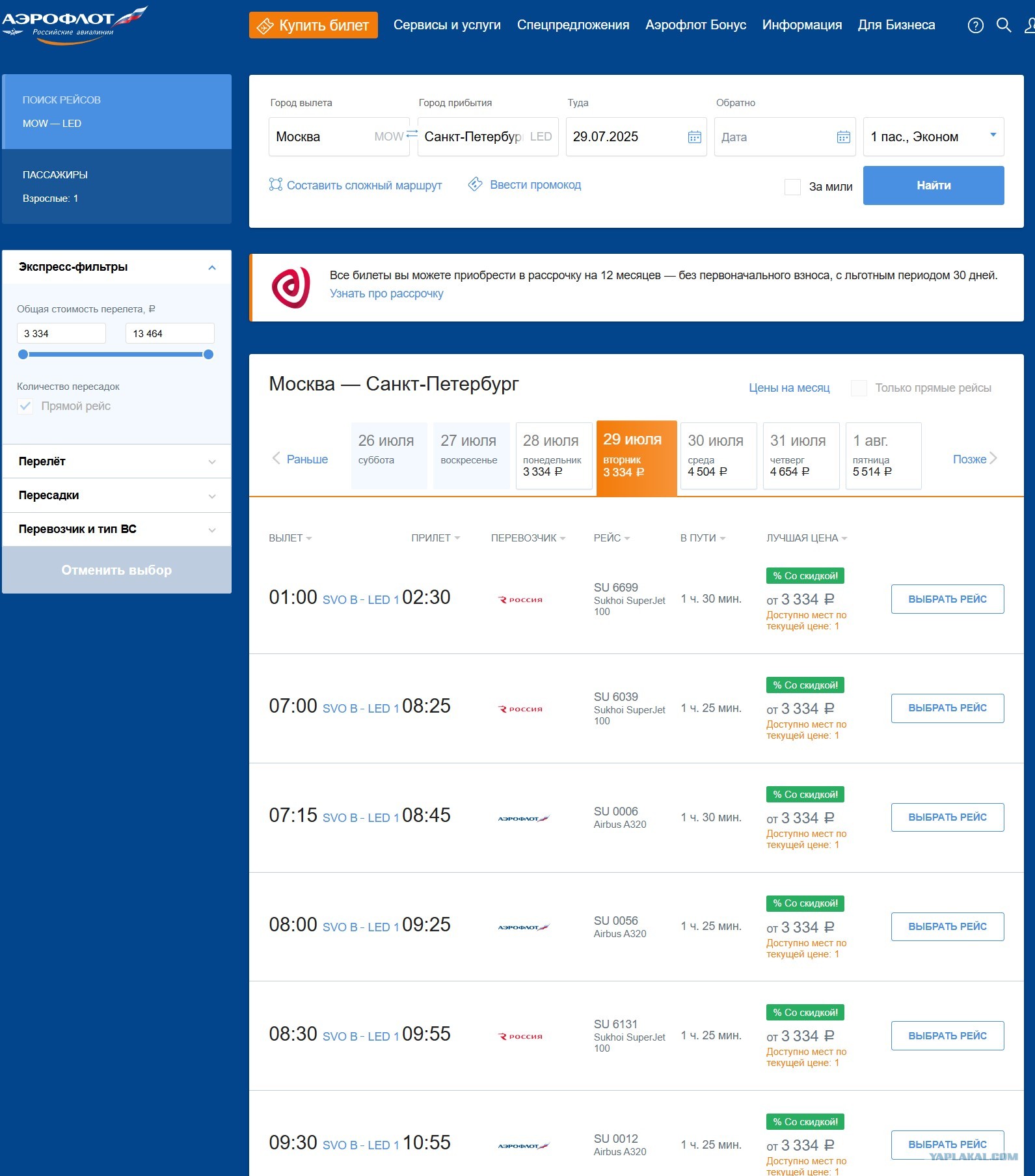Expand 'Перевозчик и тип ВС' filter
This screenshot has height=1176, width=1035.
(x=116, y=529)
